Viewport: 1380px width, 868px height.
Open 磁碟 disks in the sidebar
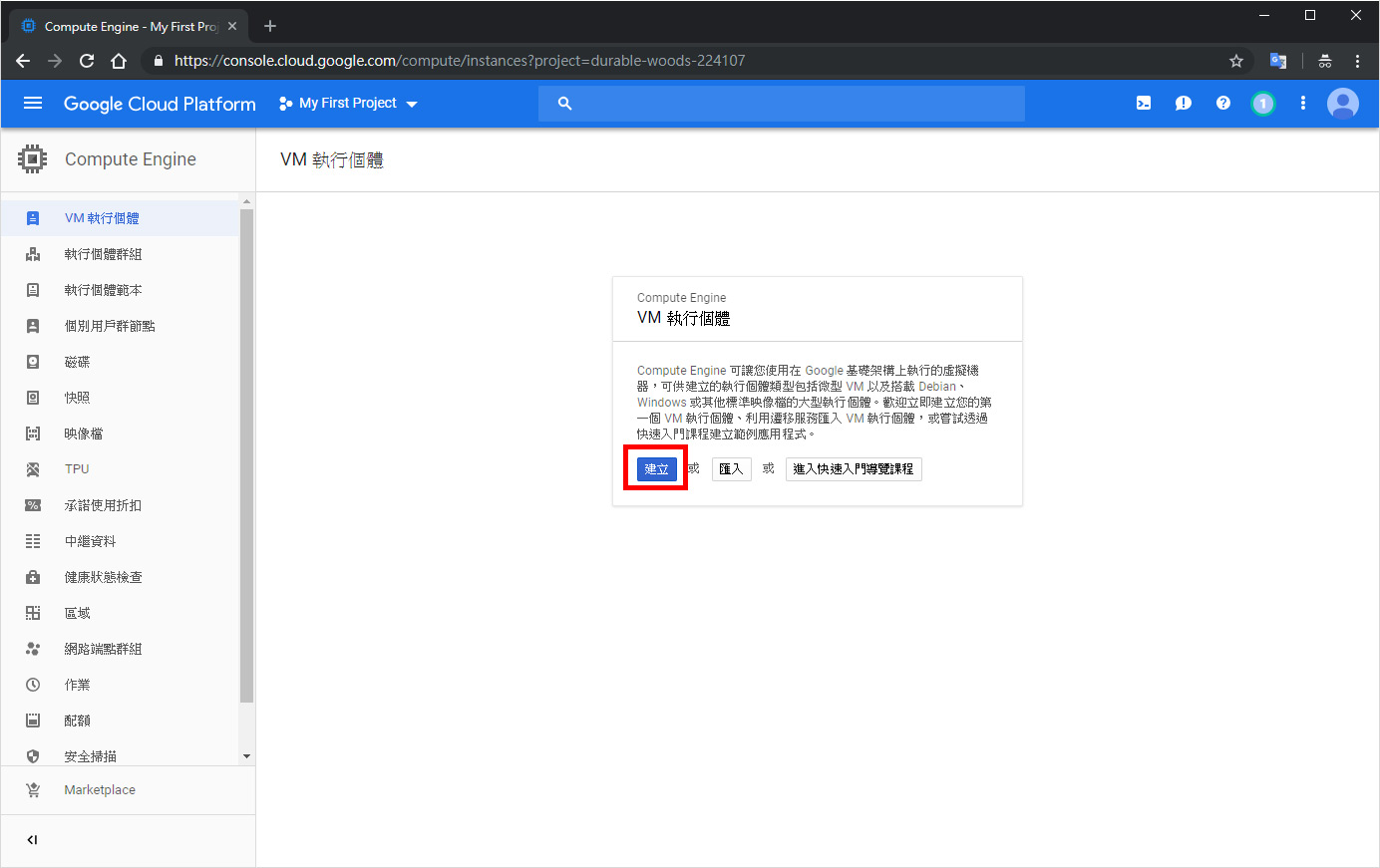click(x=120, y=362)
